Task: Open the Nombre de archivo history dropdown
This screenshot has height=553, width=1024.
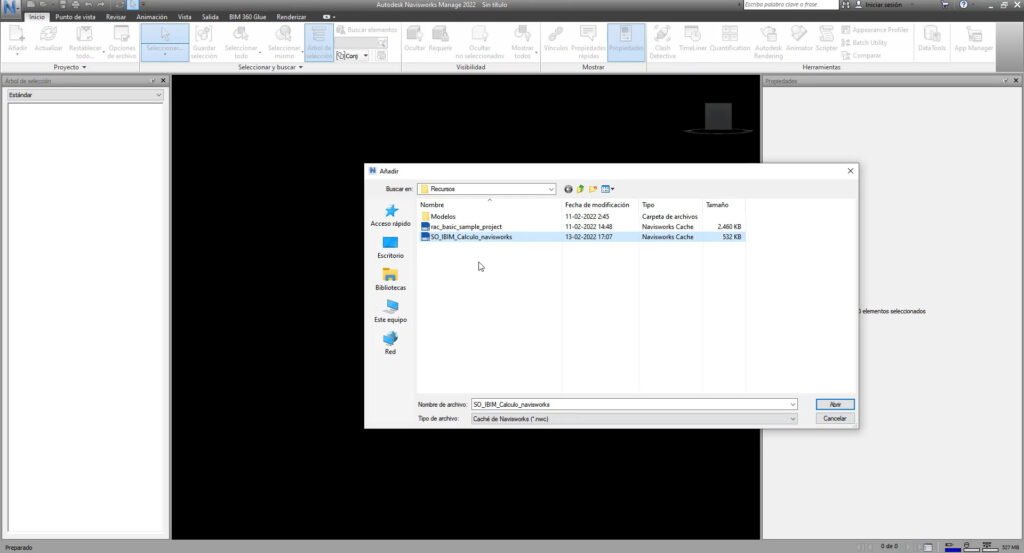Action: (x=792, y=404)
